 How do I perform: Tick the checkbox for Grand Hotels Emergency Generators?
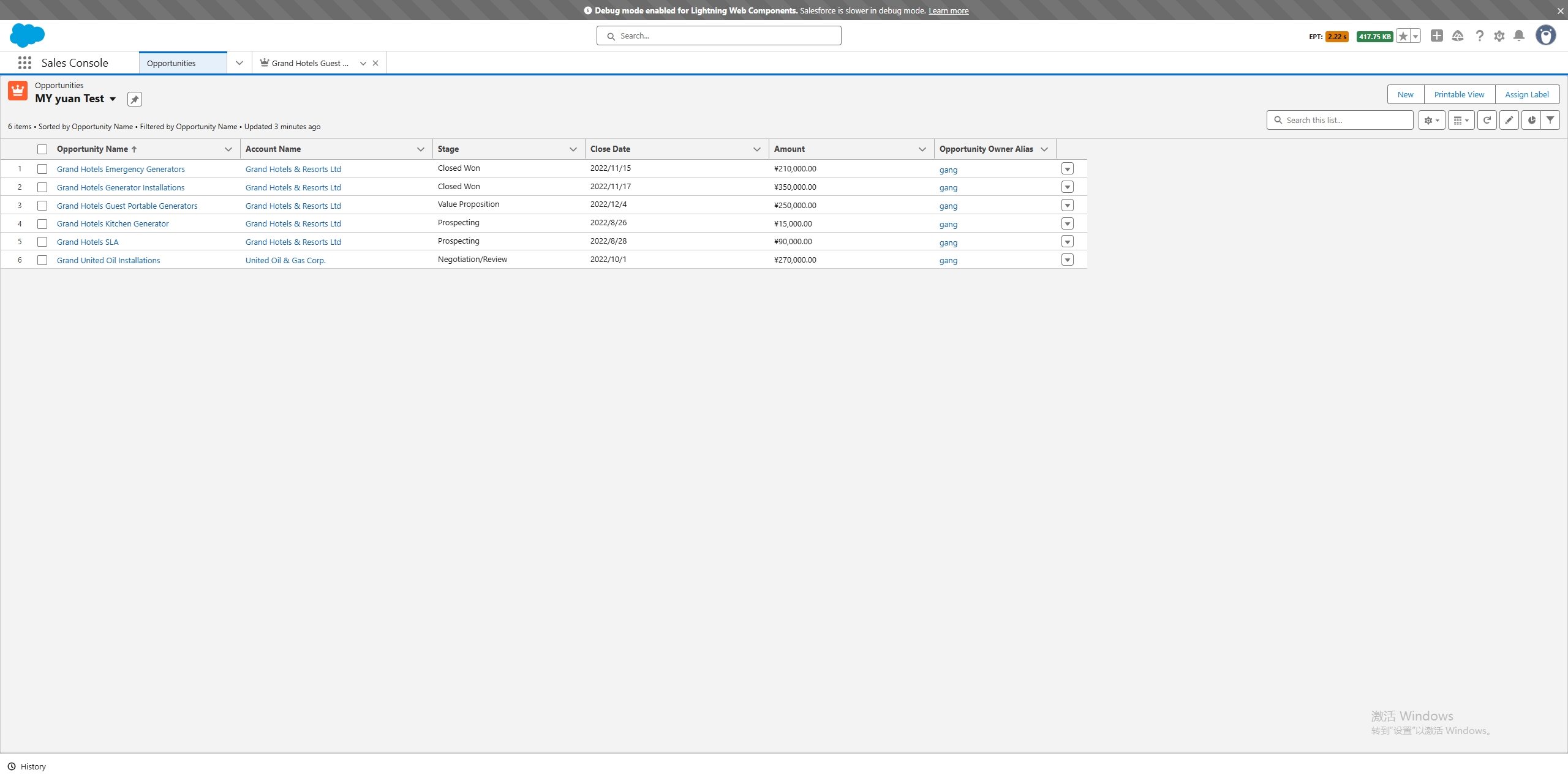point(42,169)
